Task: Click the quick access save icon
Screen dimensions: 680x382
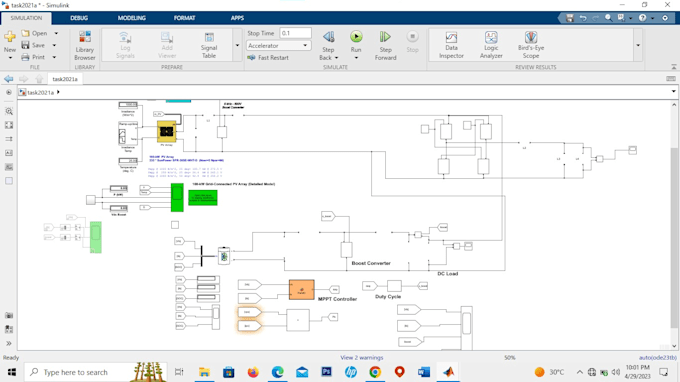Action: (570, 18)
